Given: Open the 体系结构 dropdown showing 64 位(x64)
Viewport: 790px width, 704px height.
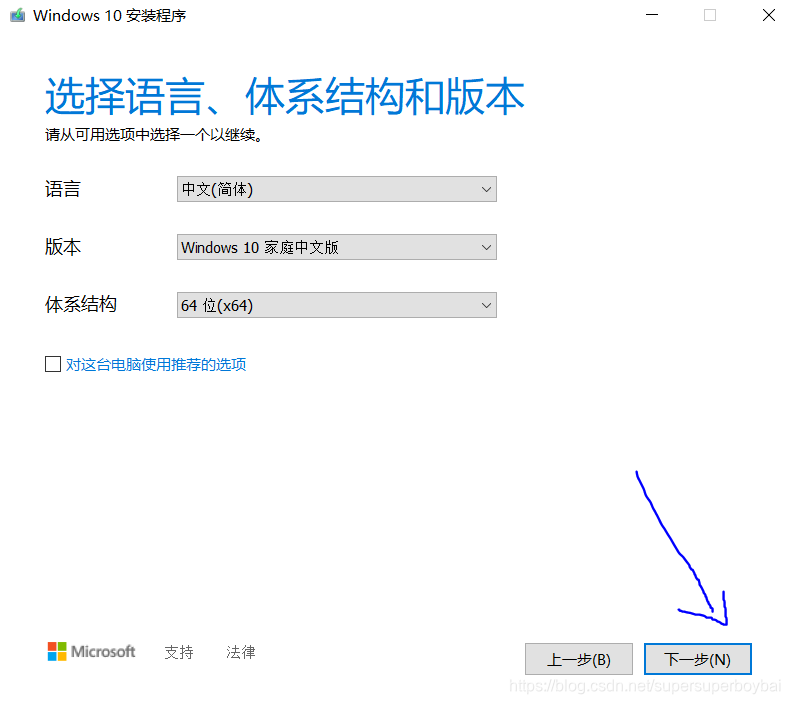Looking at the screenshot, I should click(x=337, y=305).
